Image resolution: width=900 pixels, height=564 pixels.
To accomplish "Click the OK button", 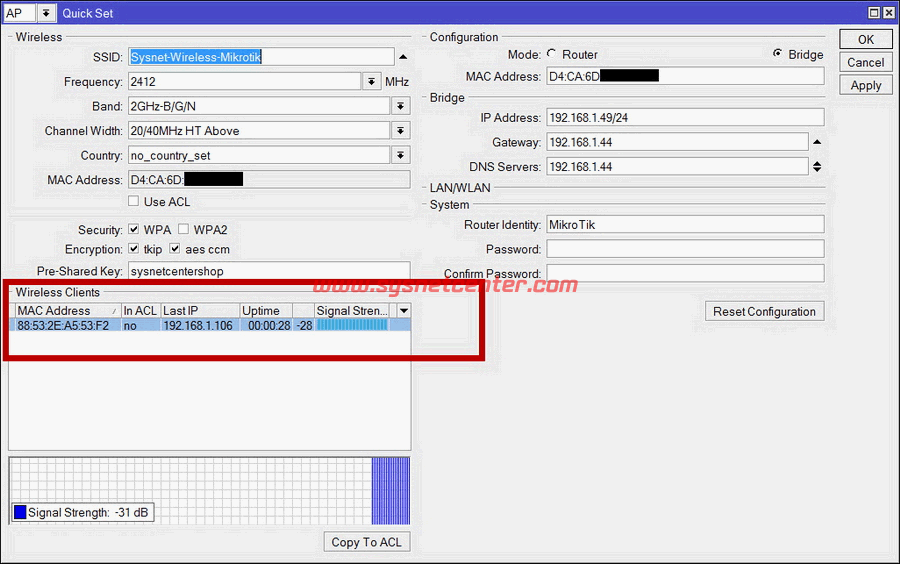I will click(866, 40).
